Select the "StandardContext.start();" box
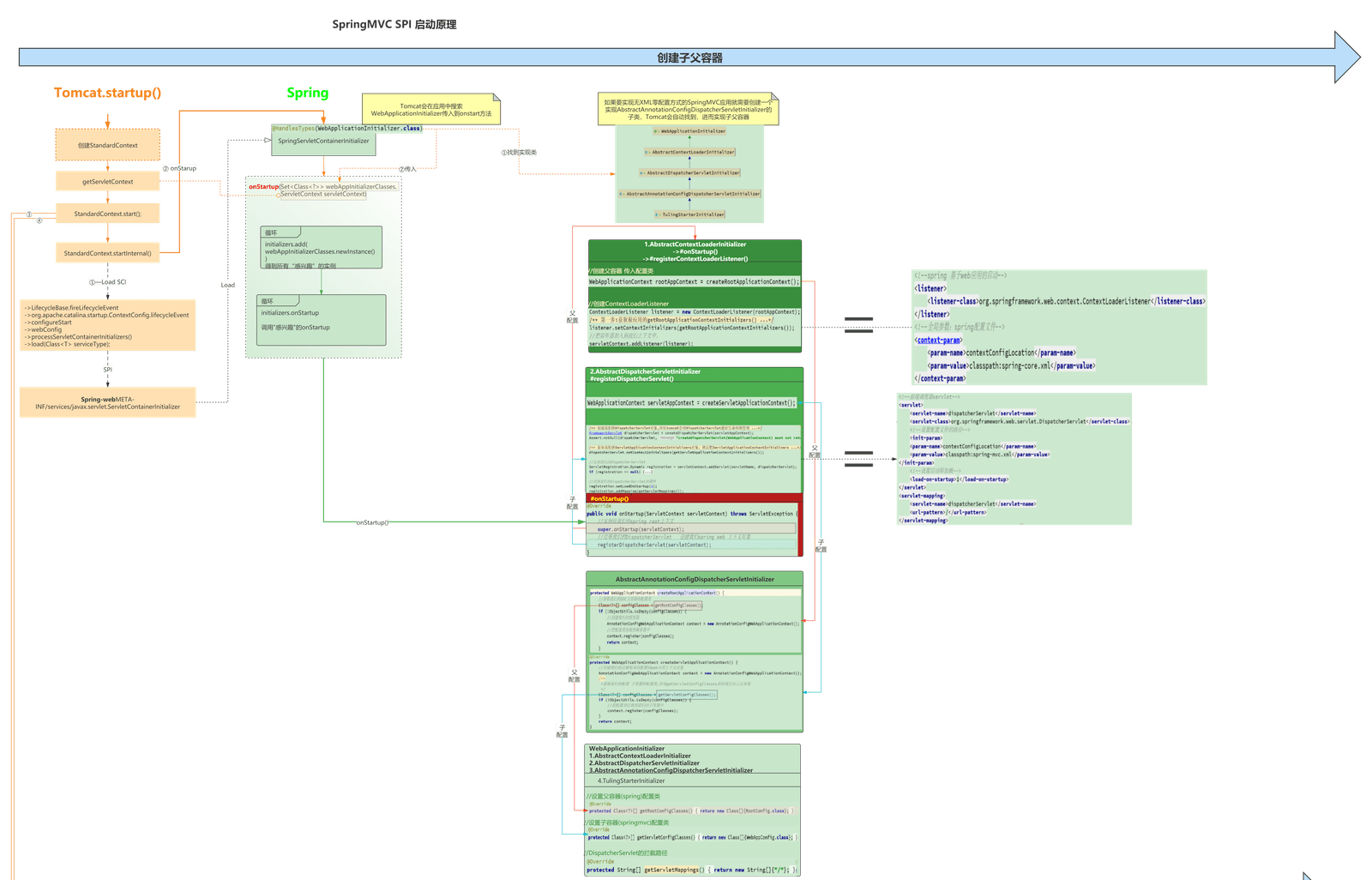The image size is (1372, 880). (108, 214)
